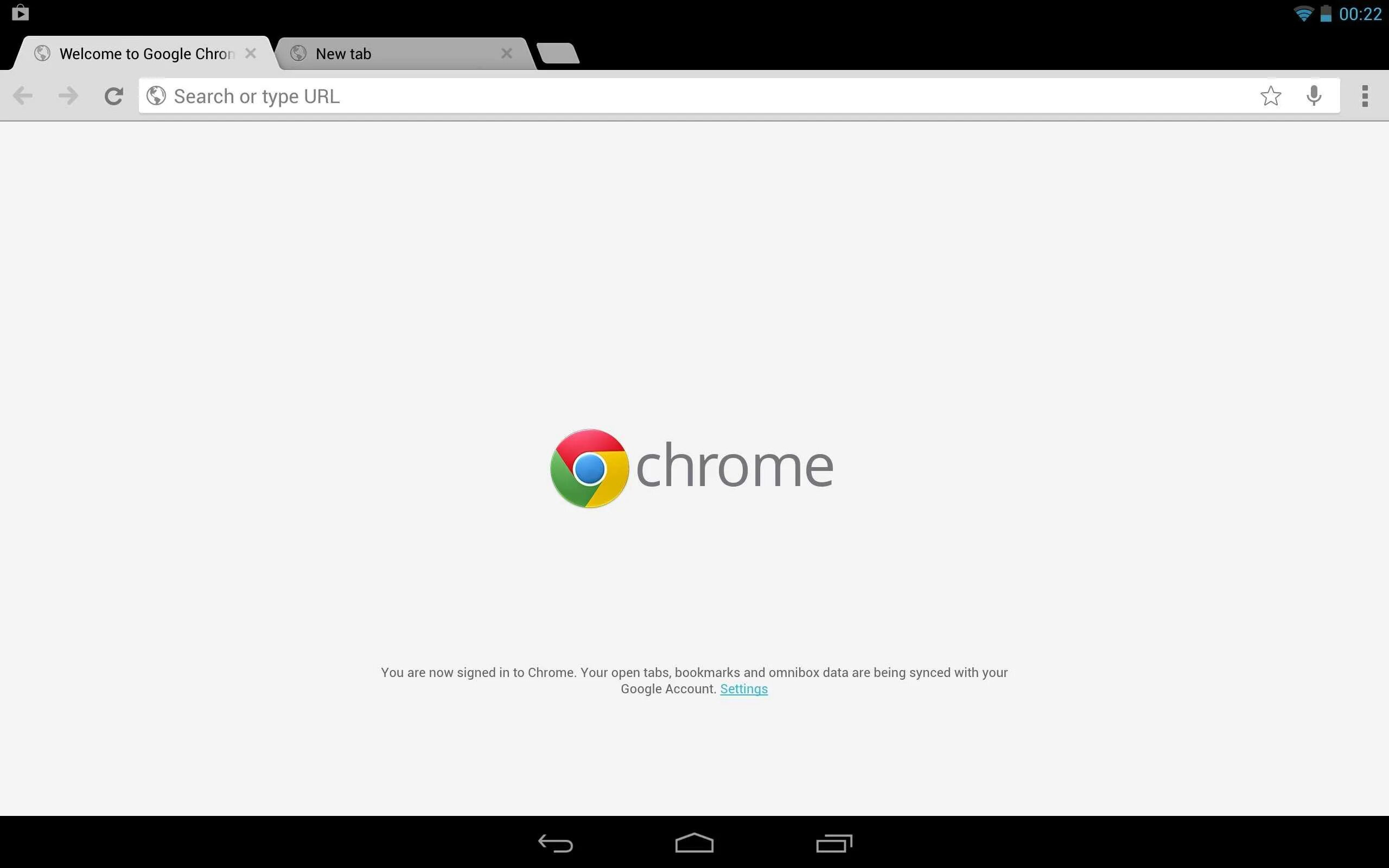1389x868 pixels.
Task: Close the 'New tab' tab
Action: click(507, 54)
